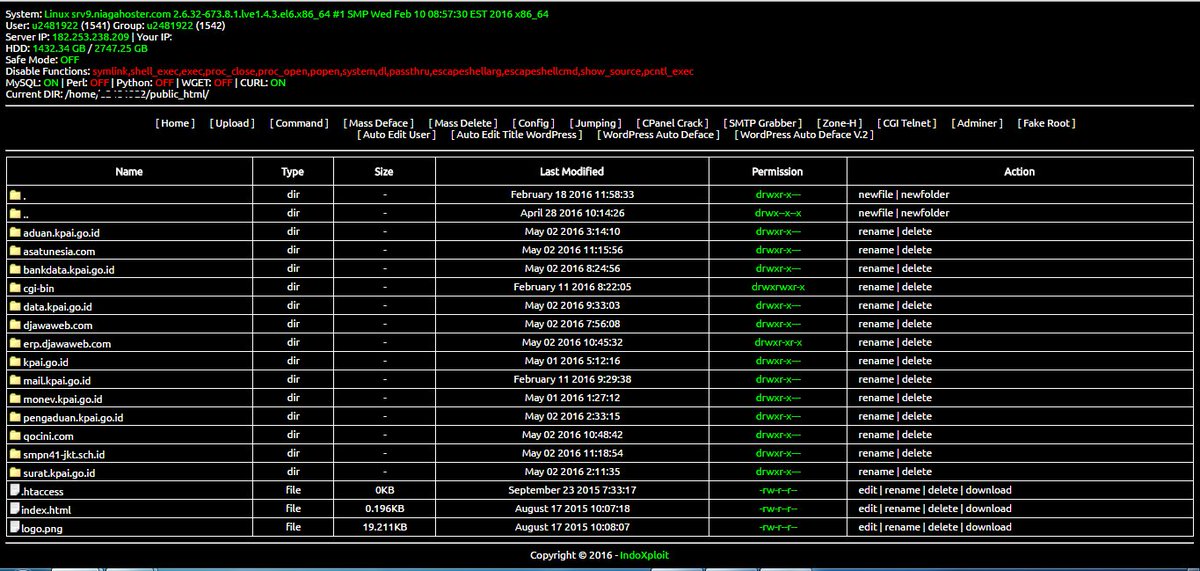
Task: Click the asatunesia.com folder icon
Action: (x=15, y=251)
